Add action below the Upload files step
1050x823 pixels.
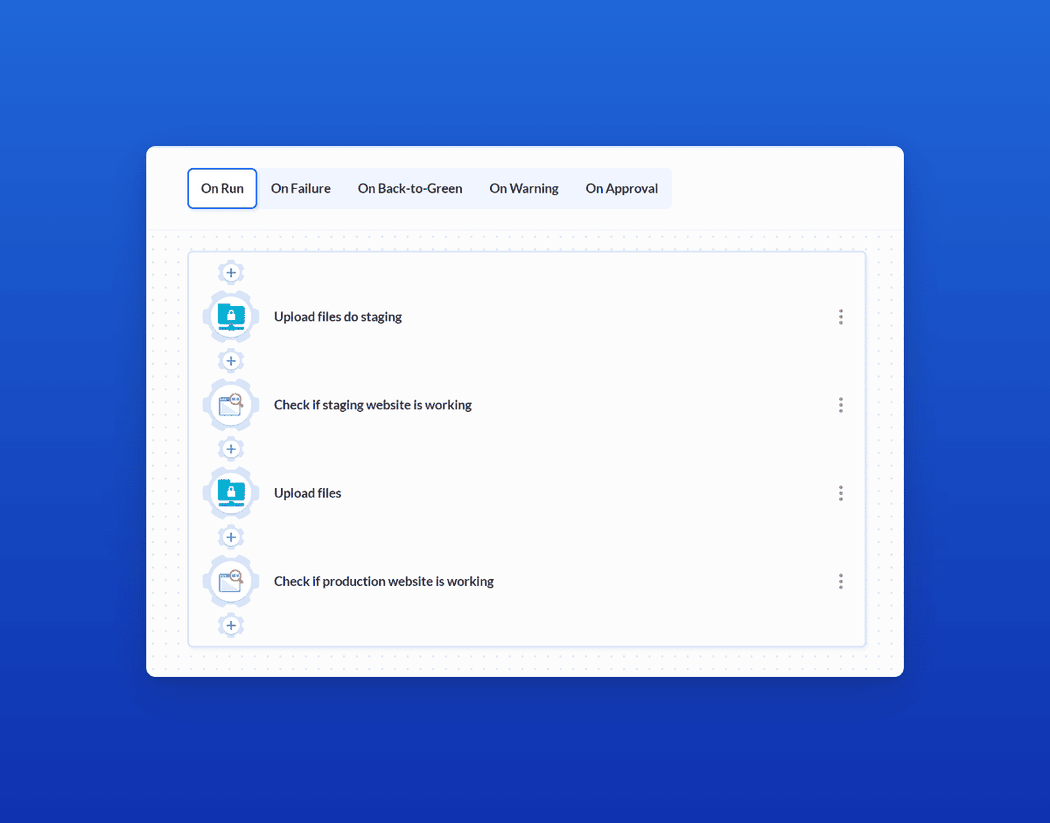tap(231, 537)
